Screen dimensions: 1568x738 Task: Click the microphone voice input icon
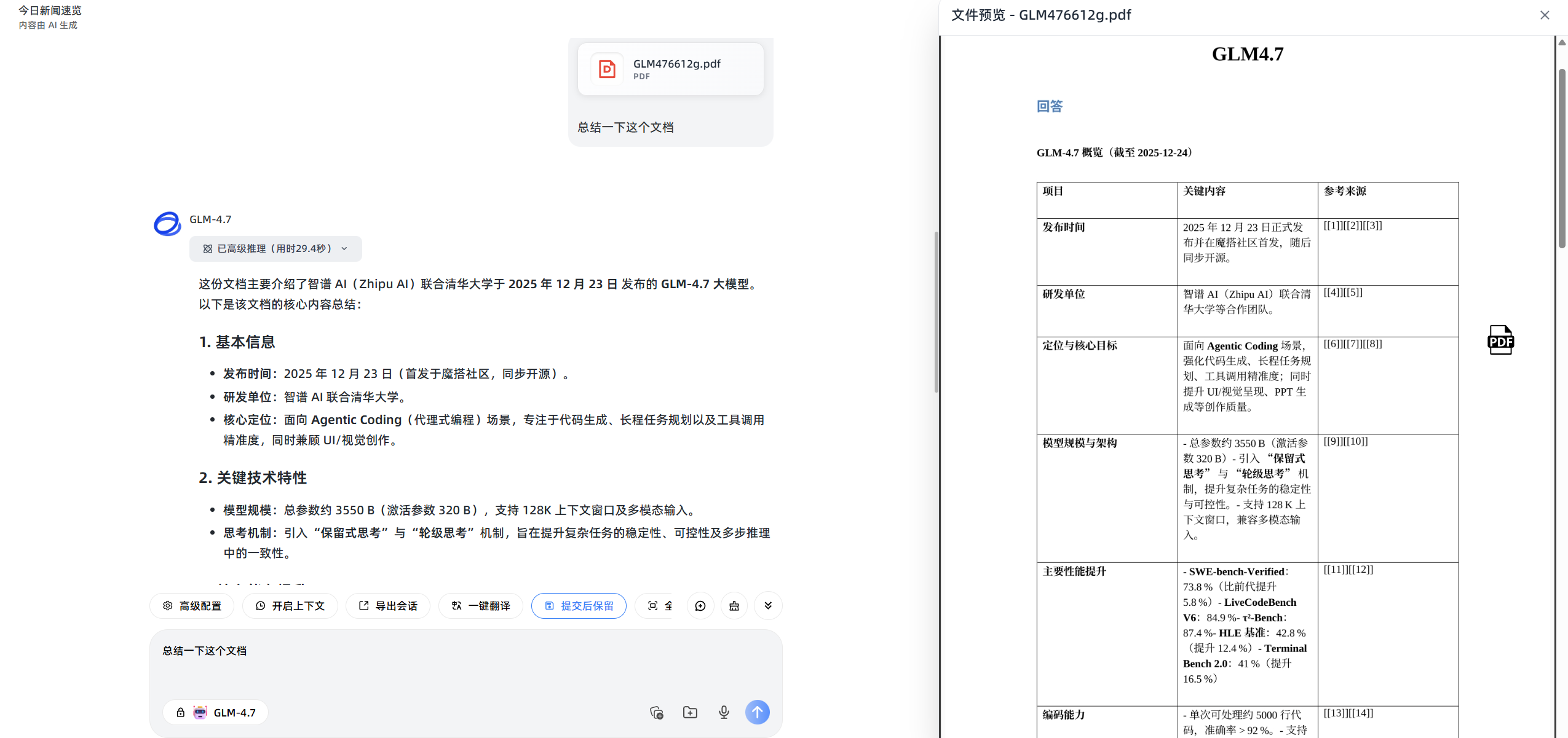(x=724, y=712)
